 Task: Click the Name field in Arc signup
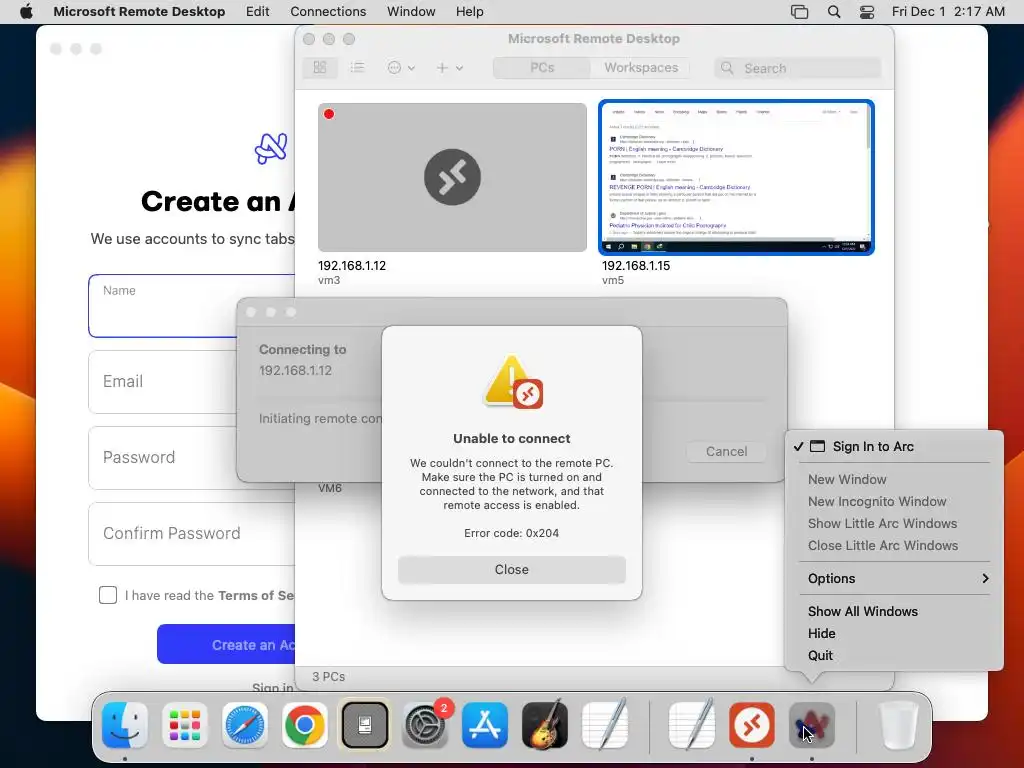point(191,306)
